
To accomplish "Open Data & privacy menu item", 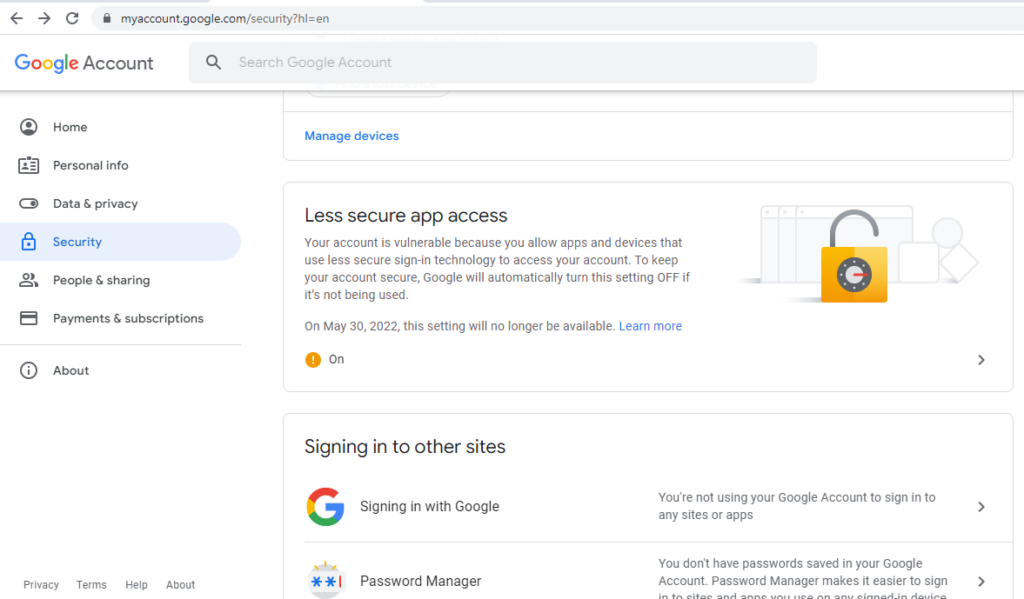I will pyautogui.click(x=95, y=204).
